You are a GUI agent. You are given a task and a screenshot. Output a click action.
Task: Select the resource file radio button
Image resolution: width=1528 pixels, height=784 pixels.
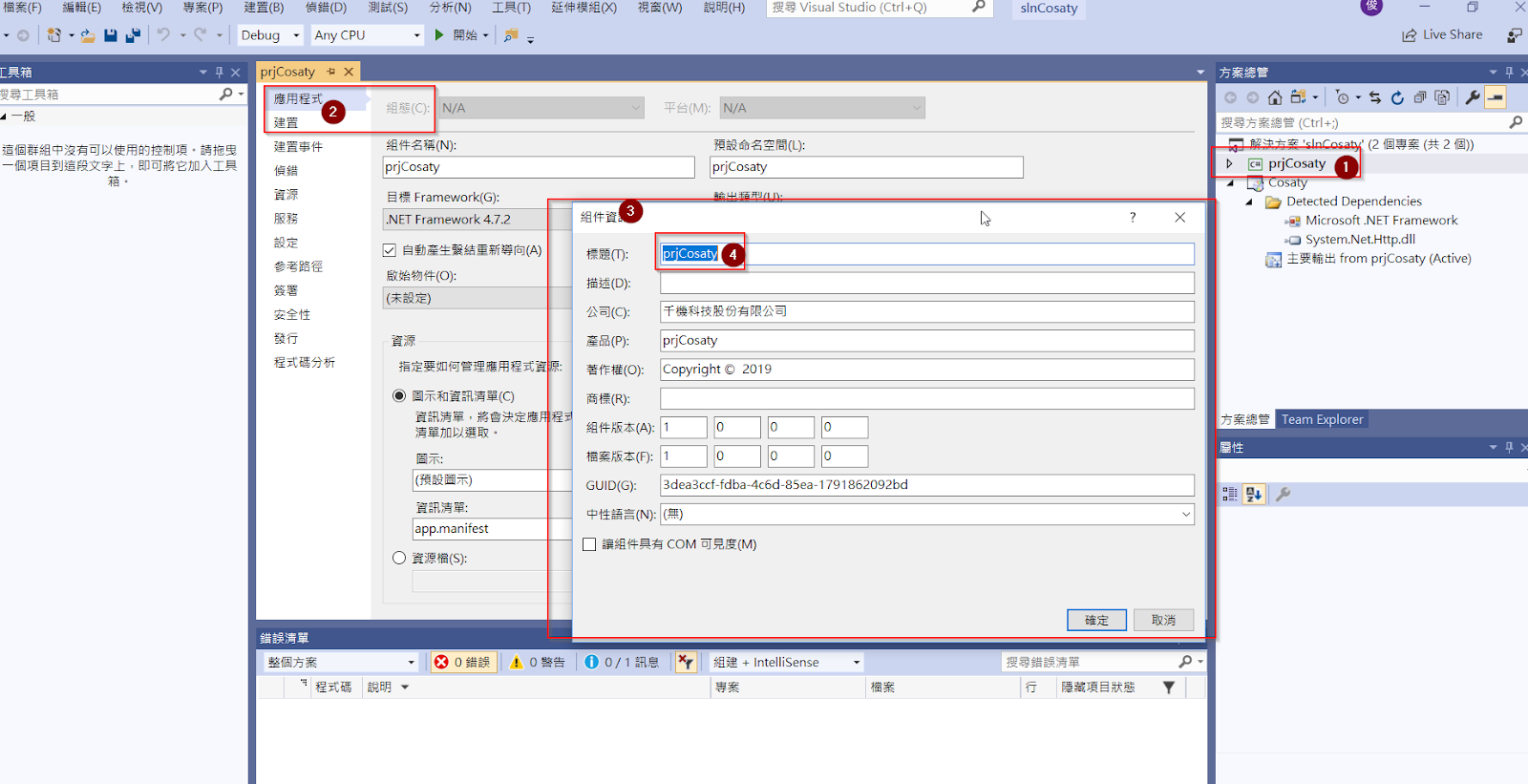[x=399, y=558]
